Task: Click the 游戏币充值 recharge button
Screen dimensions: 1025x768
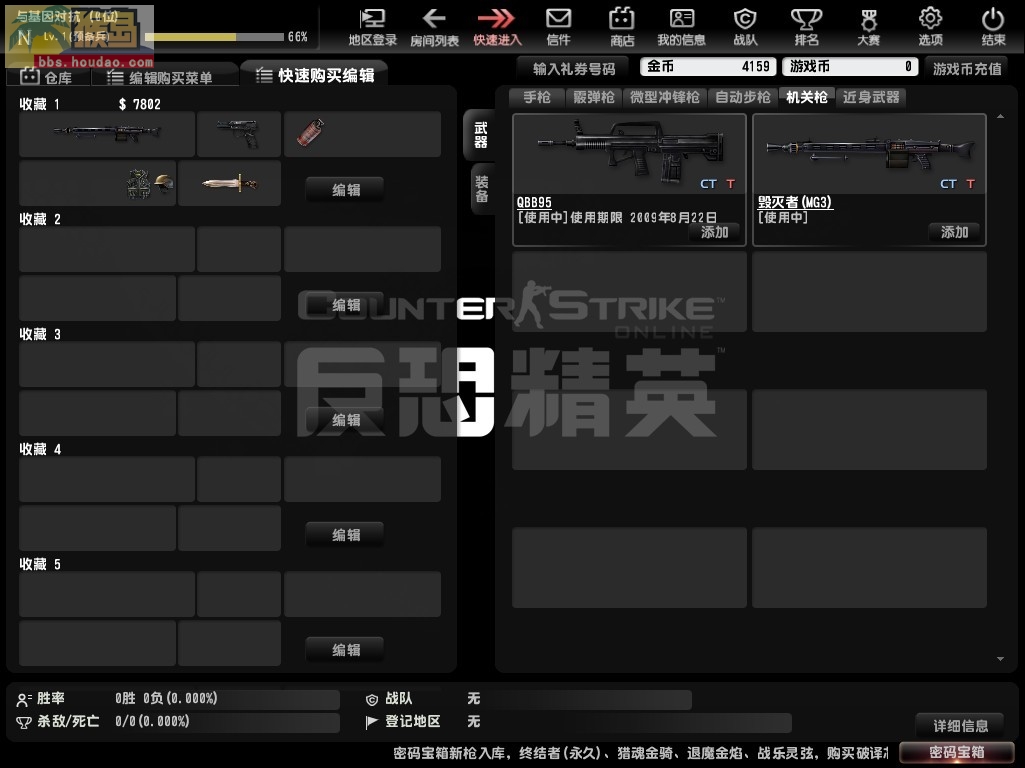Action: [967, 69]
